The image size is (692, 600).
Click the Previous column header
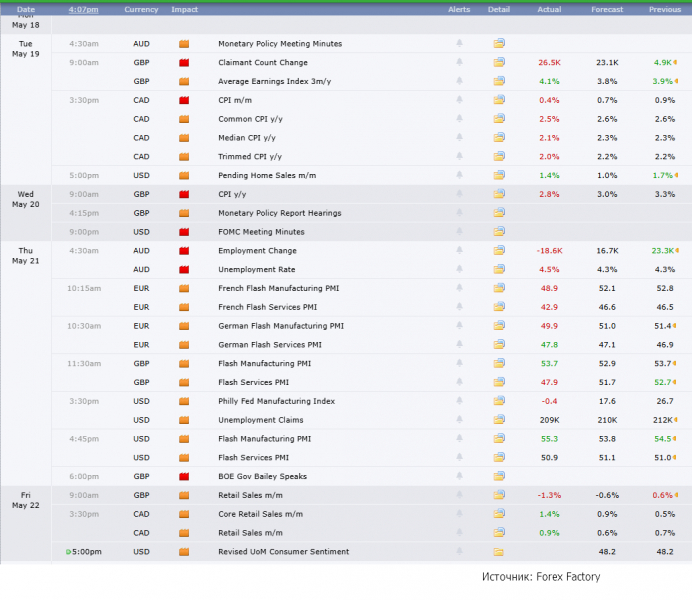click(665, 9)
